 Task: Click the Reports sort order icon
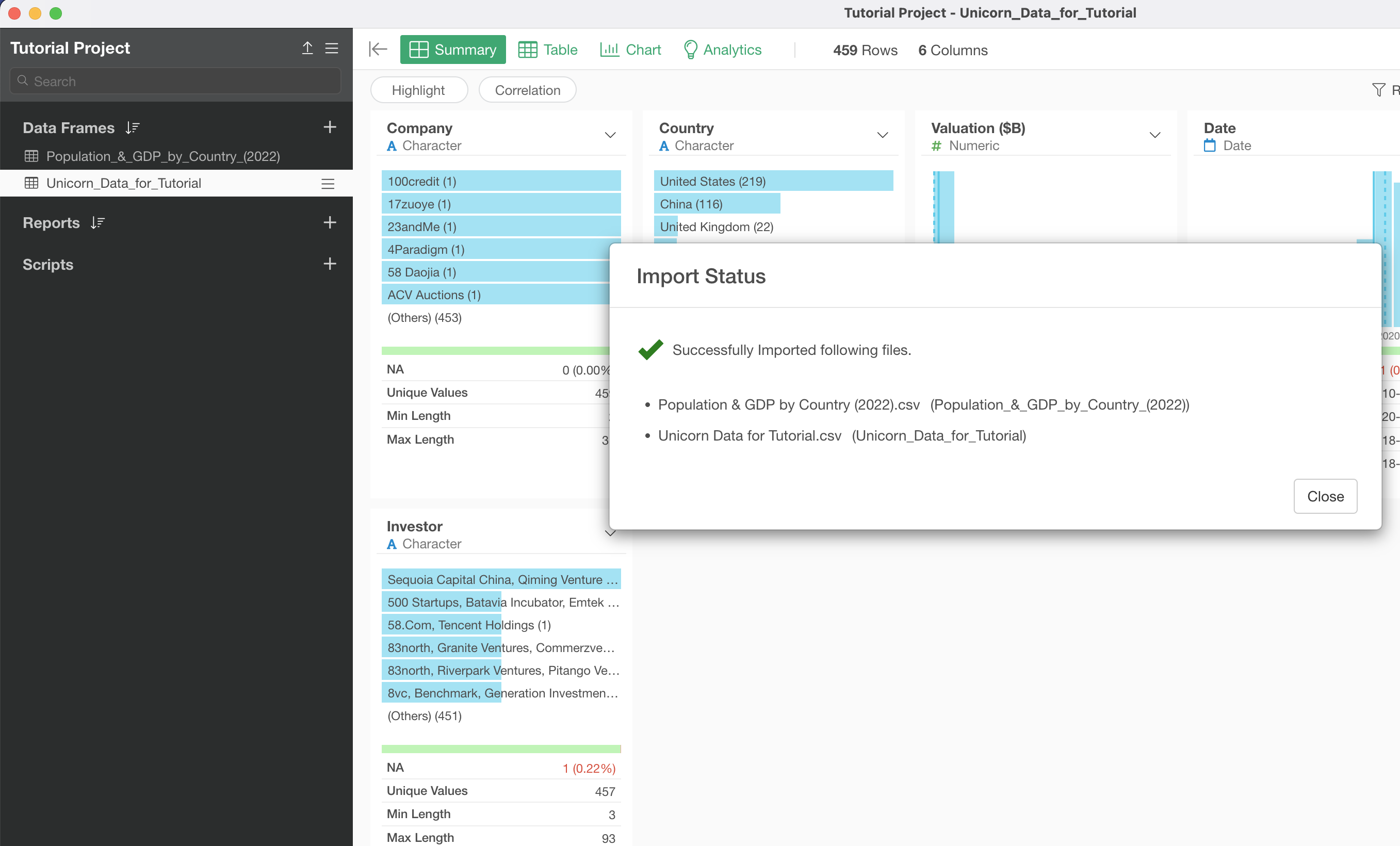97,223
